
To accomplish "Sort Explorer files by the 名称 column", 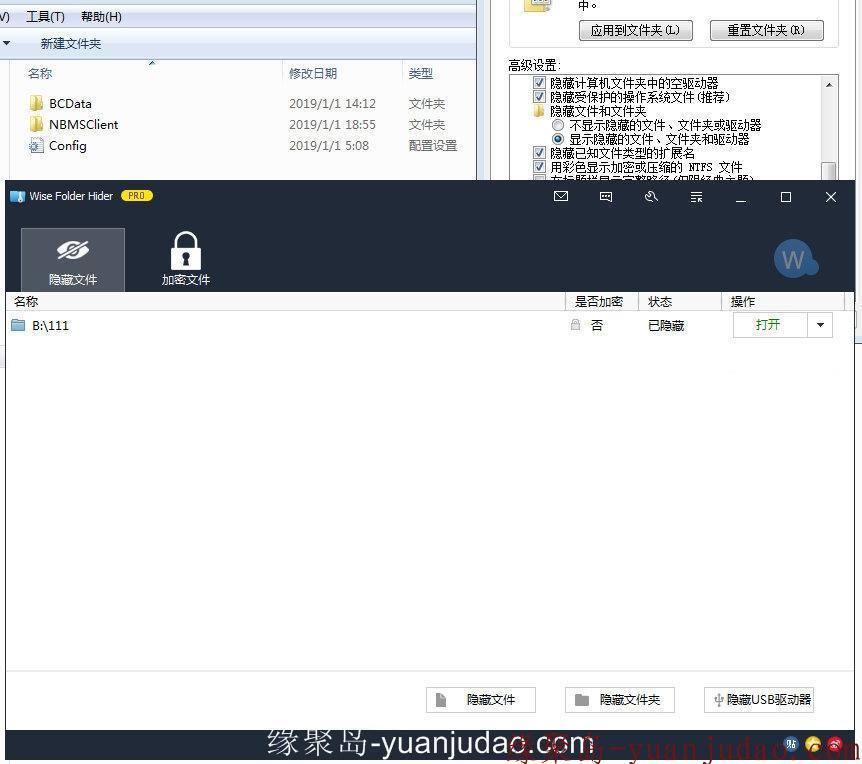I will point(40,74).
